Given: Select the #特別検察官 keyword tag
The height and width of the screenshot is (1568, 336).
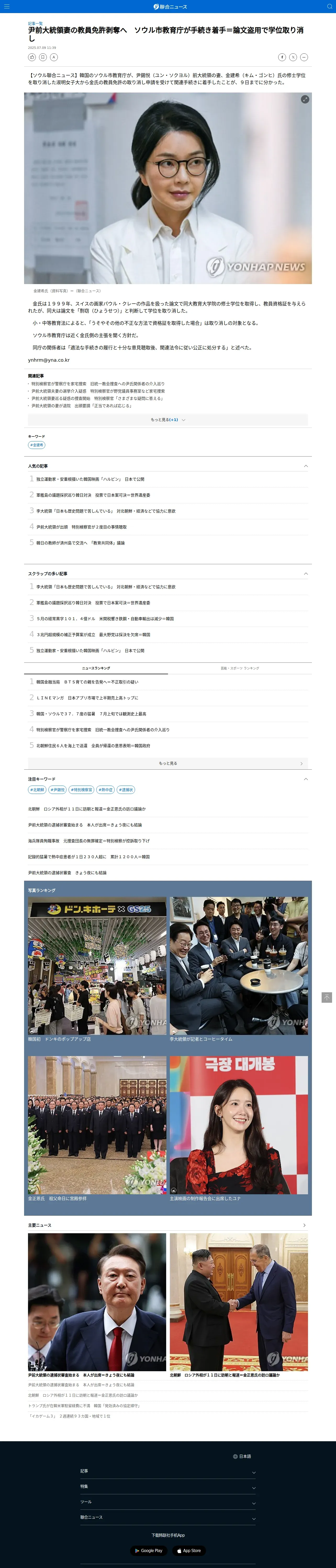Looking at the screenshot, I should 81,789.
